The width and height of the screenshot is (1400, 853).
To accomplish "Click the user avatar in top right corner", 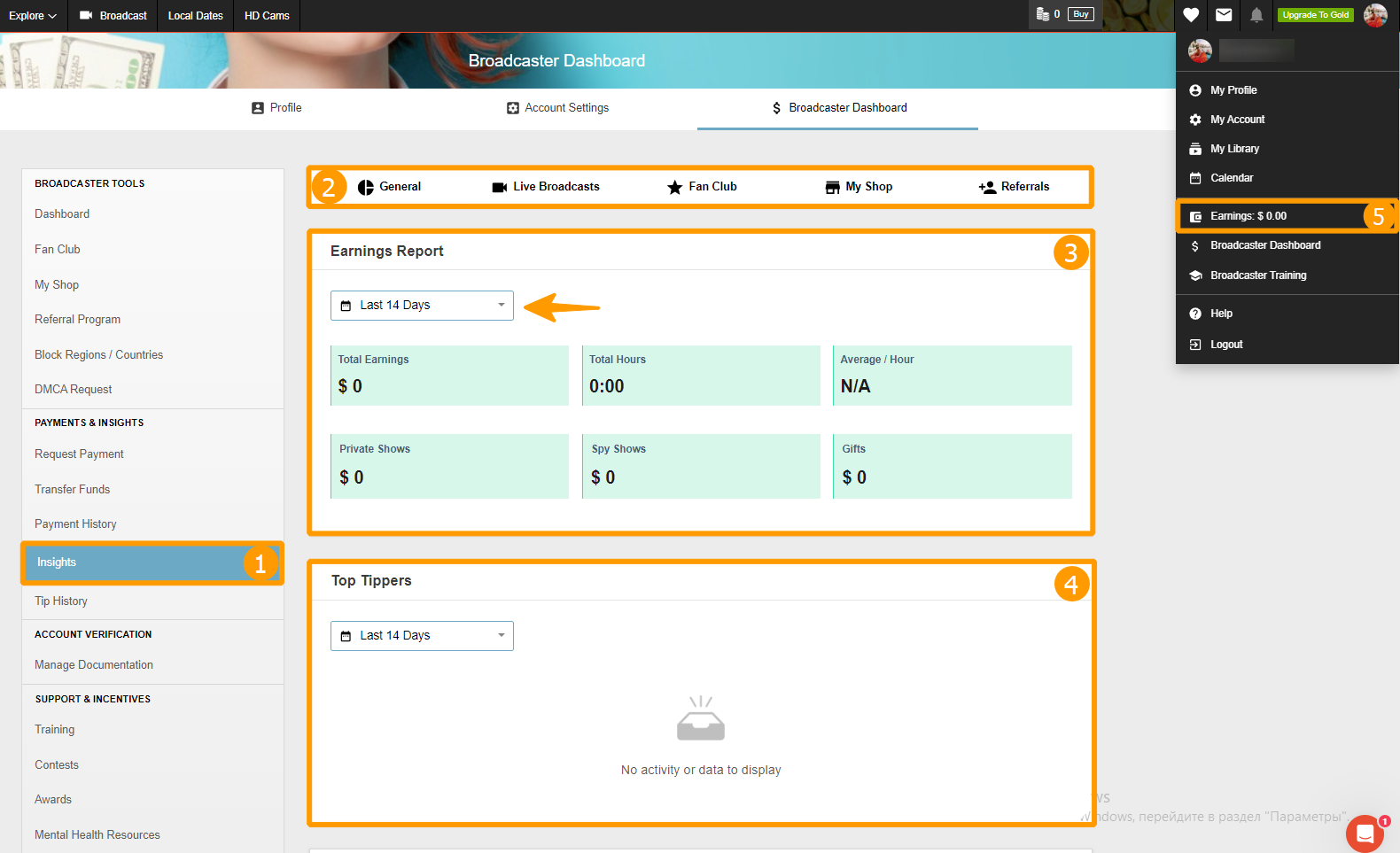I will [1375, 15].
